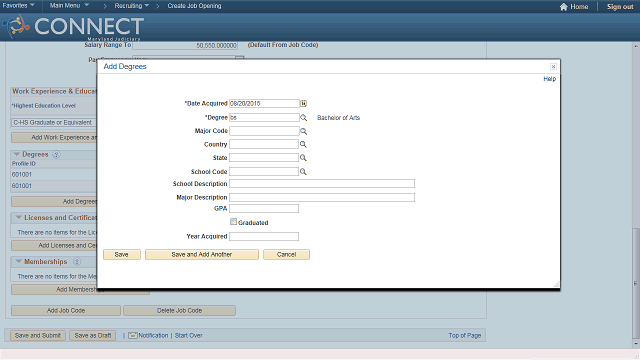Click the Degrees section help icon
Viewport: 640px width, 360px height.
click(56, 154)
